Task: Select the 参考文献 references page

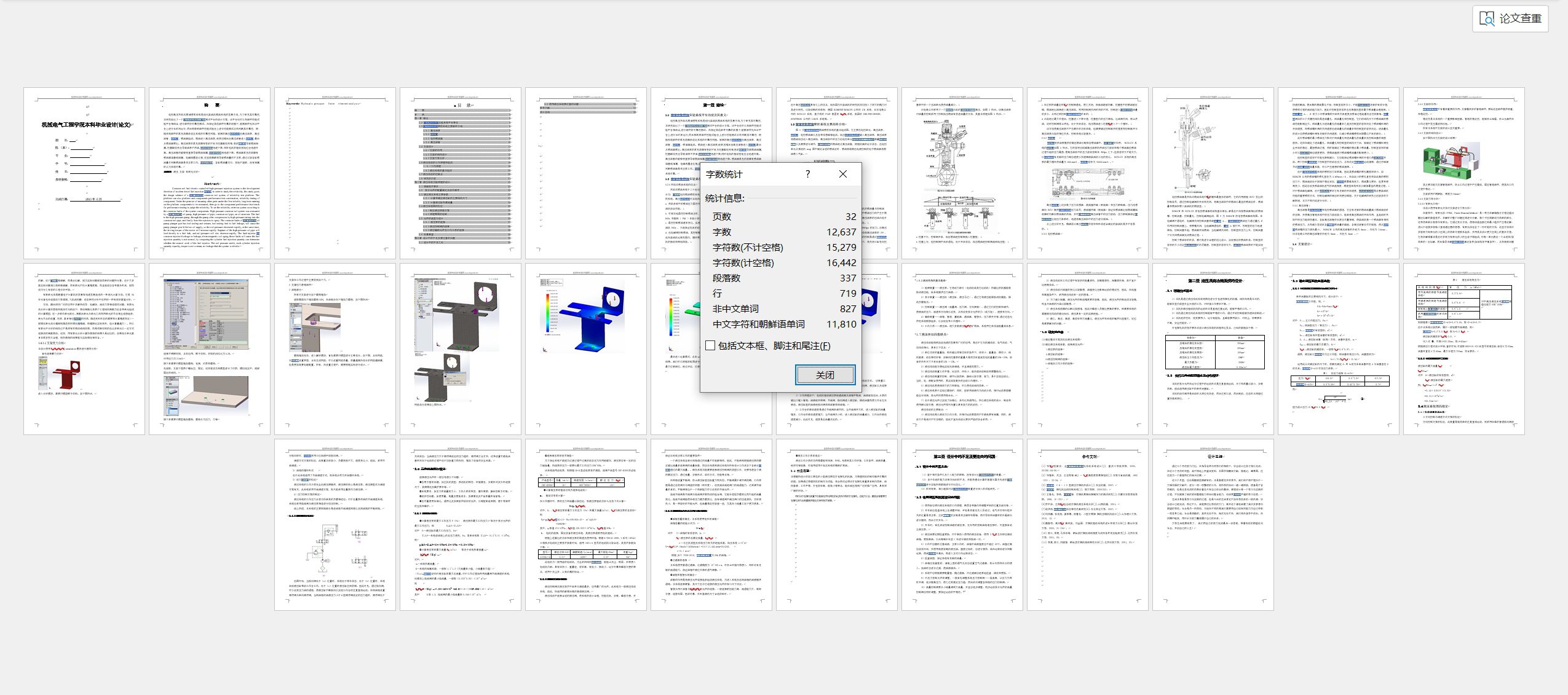Action: point(1088,525)
